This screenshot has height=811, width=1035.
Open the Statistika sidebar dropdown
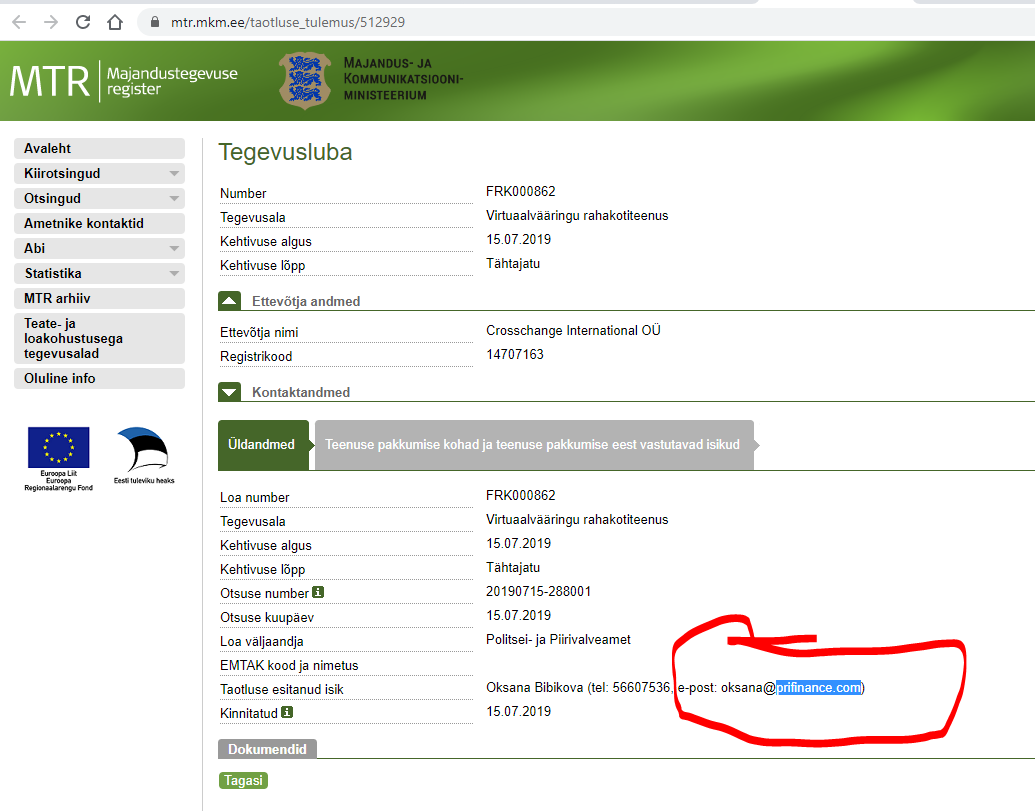[x=174, y=274]
